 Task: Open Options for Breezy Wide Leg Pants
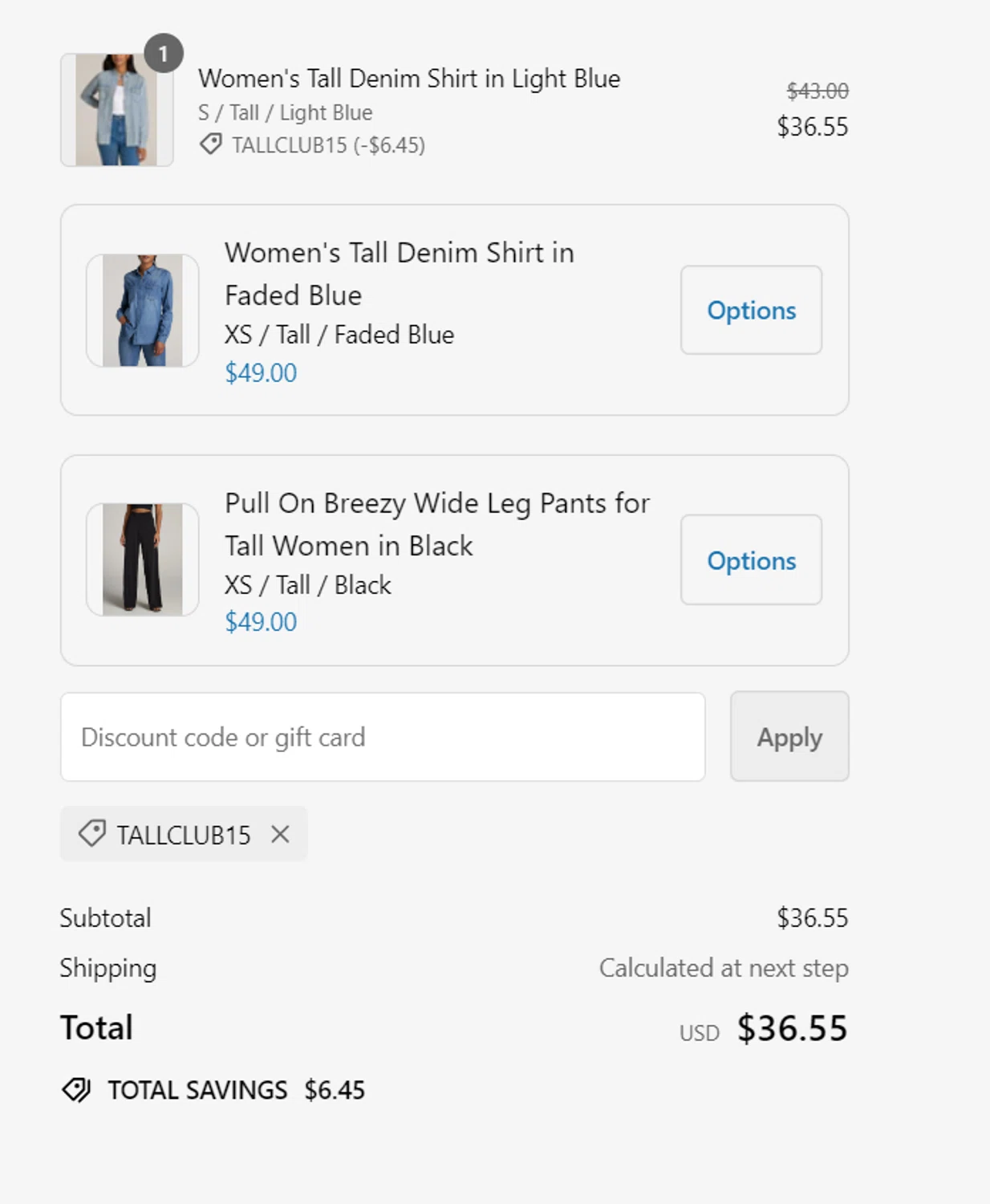point(751,560)
